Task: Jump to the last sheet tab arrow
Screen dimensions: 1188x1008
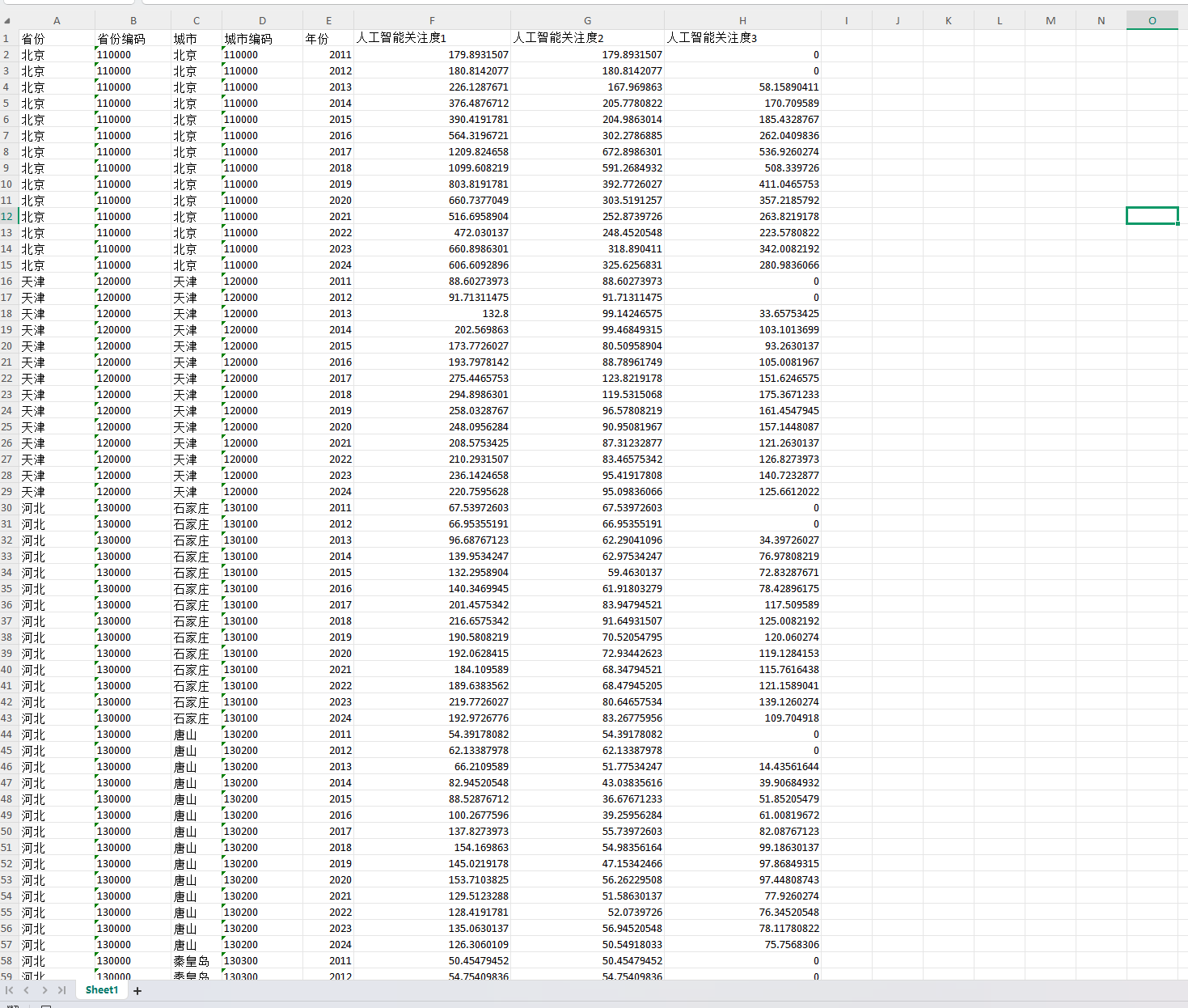Action: (x=61, y=990)
